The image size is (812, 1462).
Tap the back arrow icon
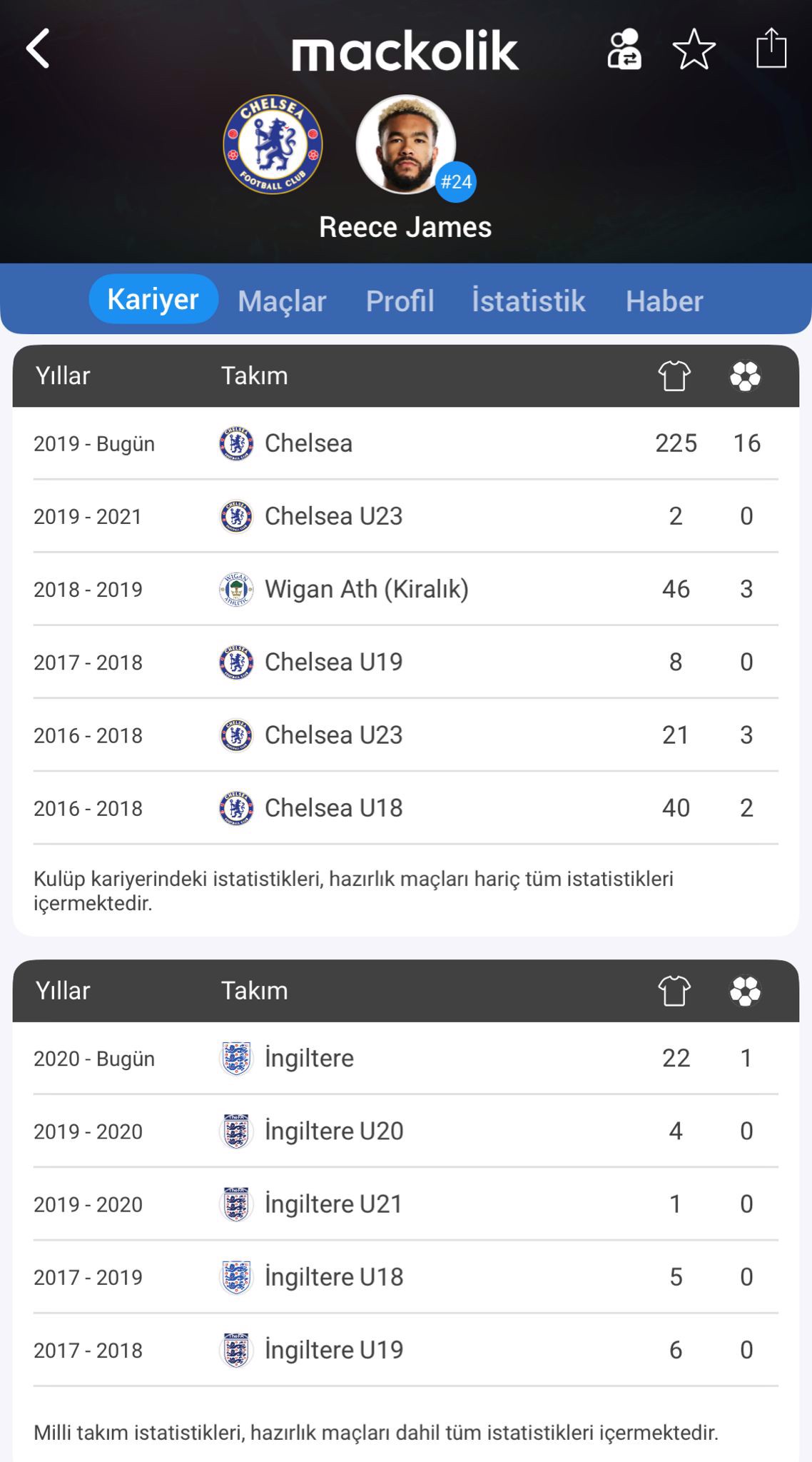tap(39, 49)
